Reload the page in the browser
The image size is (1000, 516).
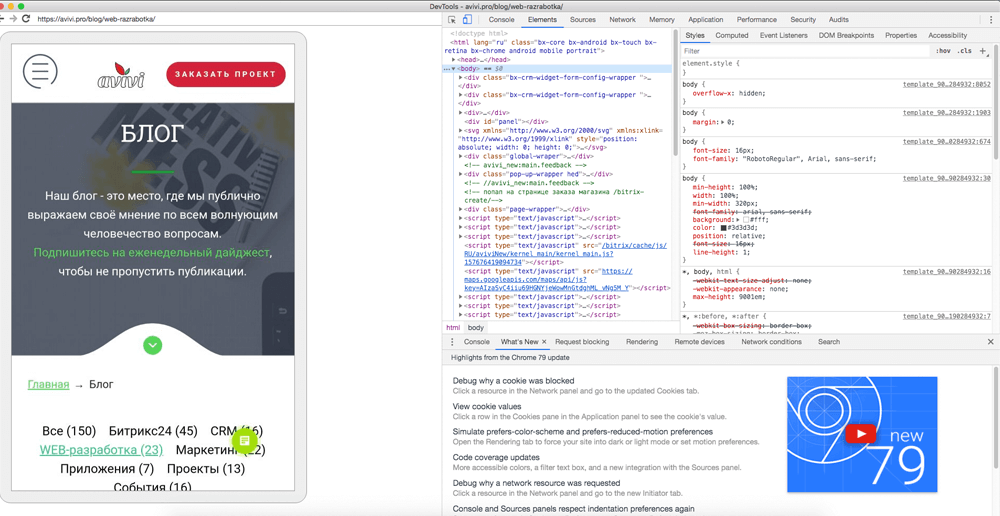26,18
